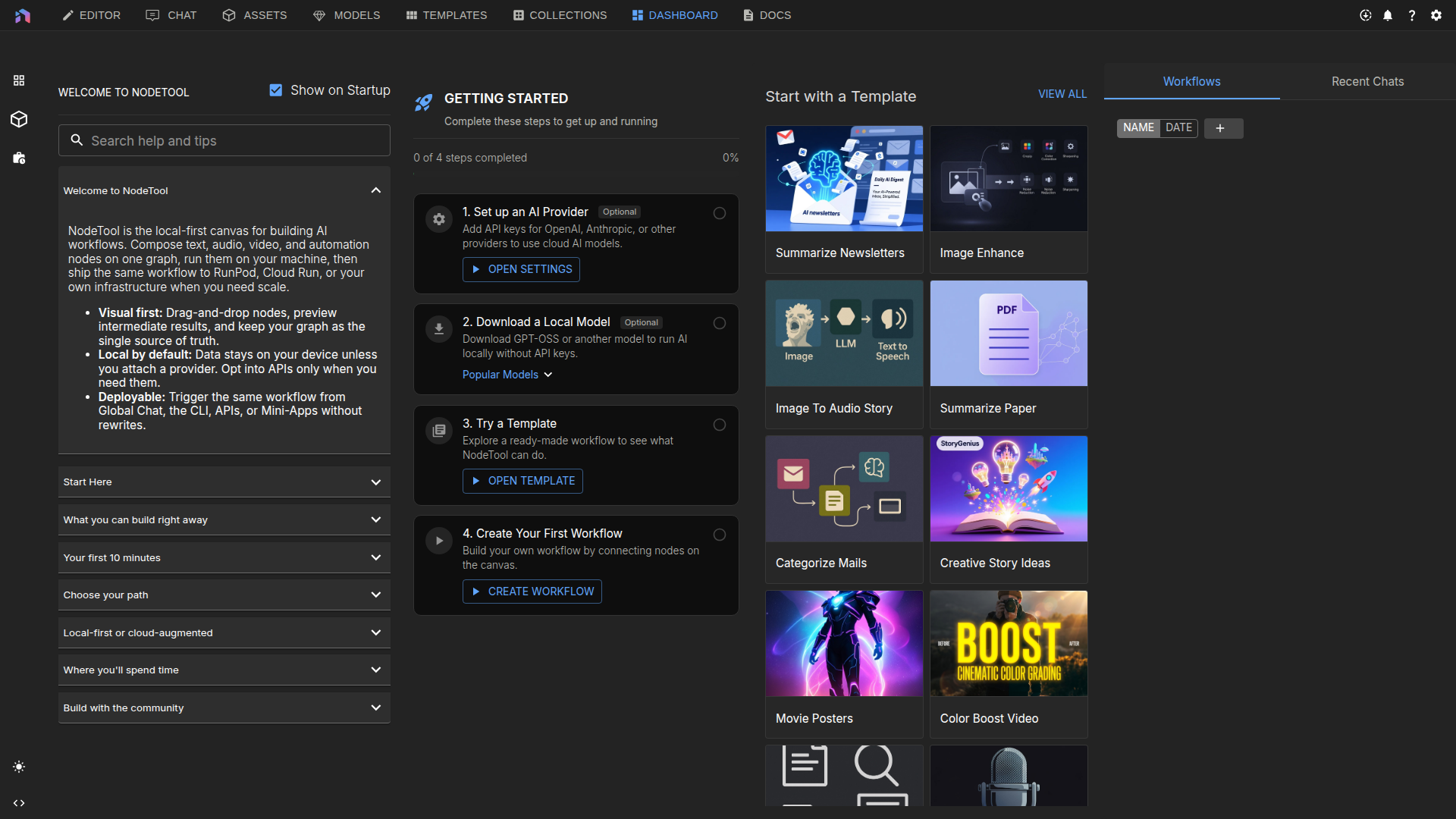Click the CREATE WORKFLOW button
The image size is (1456, 819).
coord(532,591)
